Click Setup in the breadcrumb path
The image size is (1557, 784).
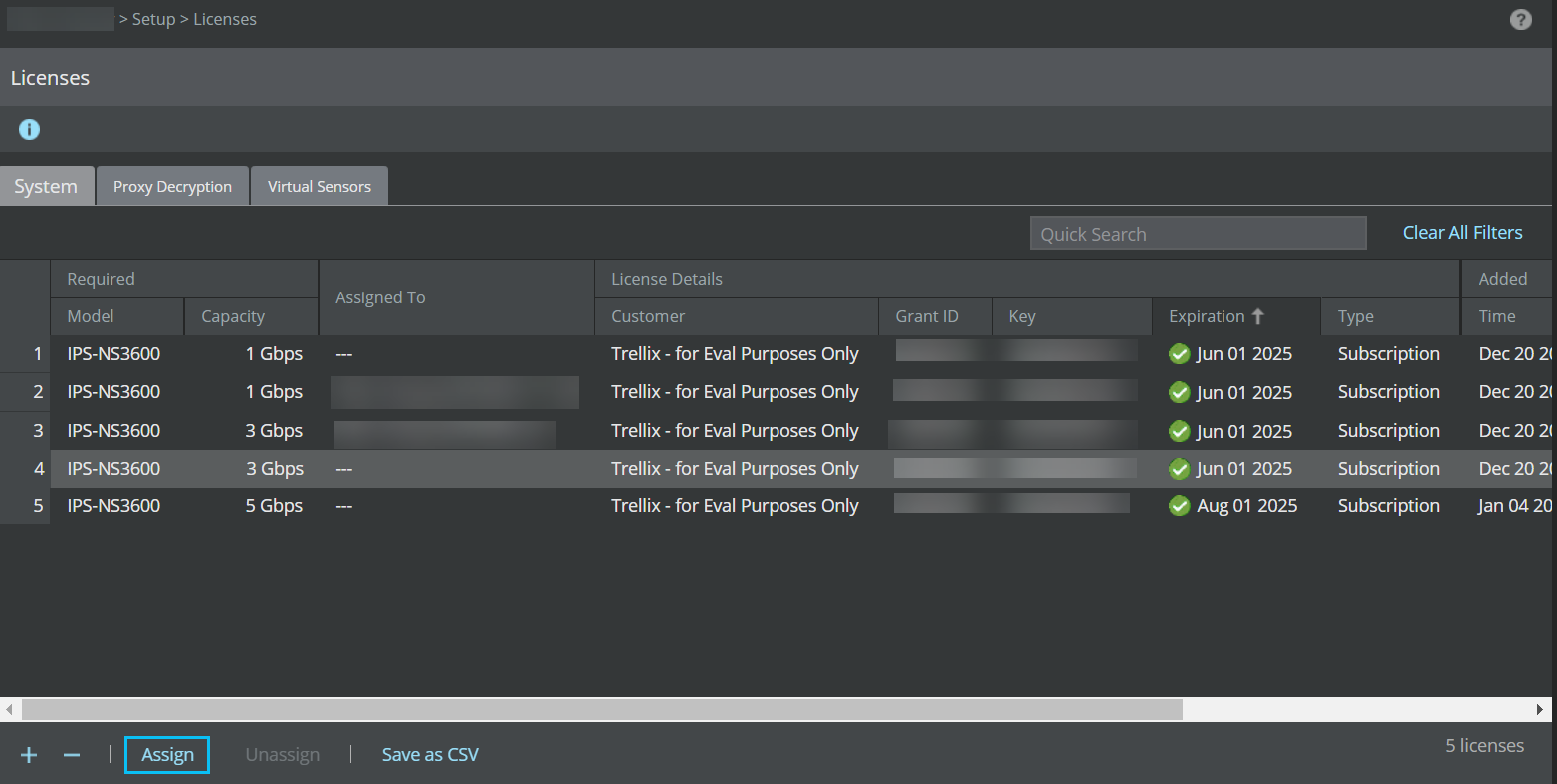[x=153, y=19]
